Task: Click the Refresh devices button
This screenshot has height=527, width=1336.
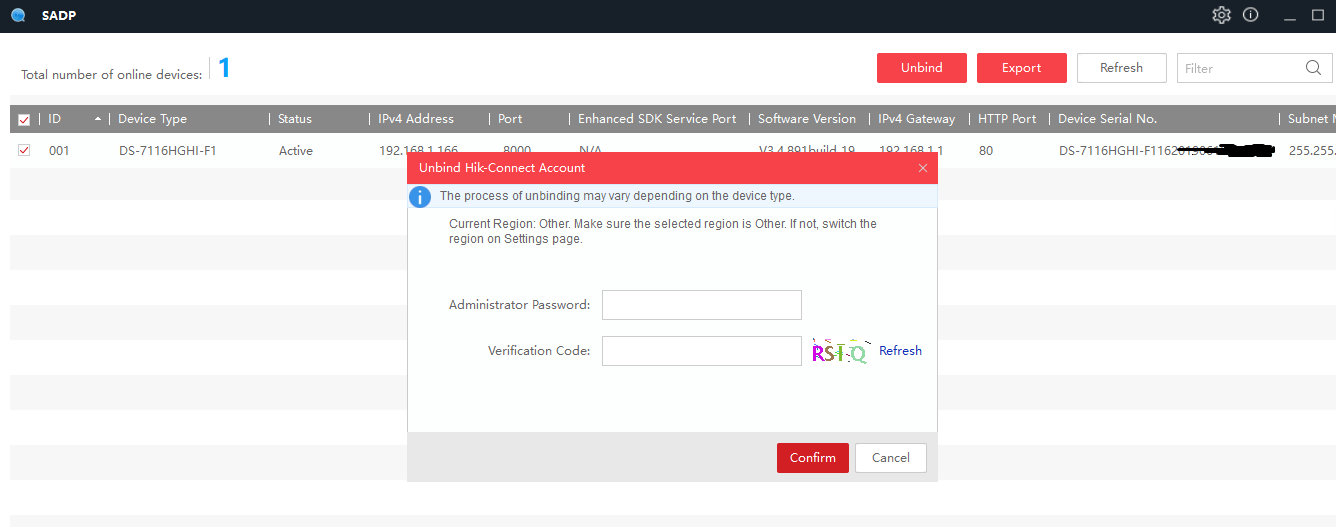Action: click(x=1122, y=68)
